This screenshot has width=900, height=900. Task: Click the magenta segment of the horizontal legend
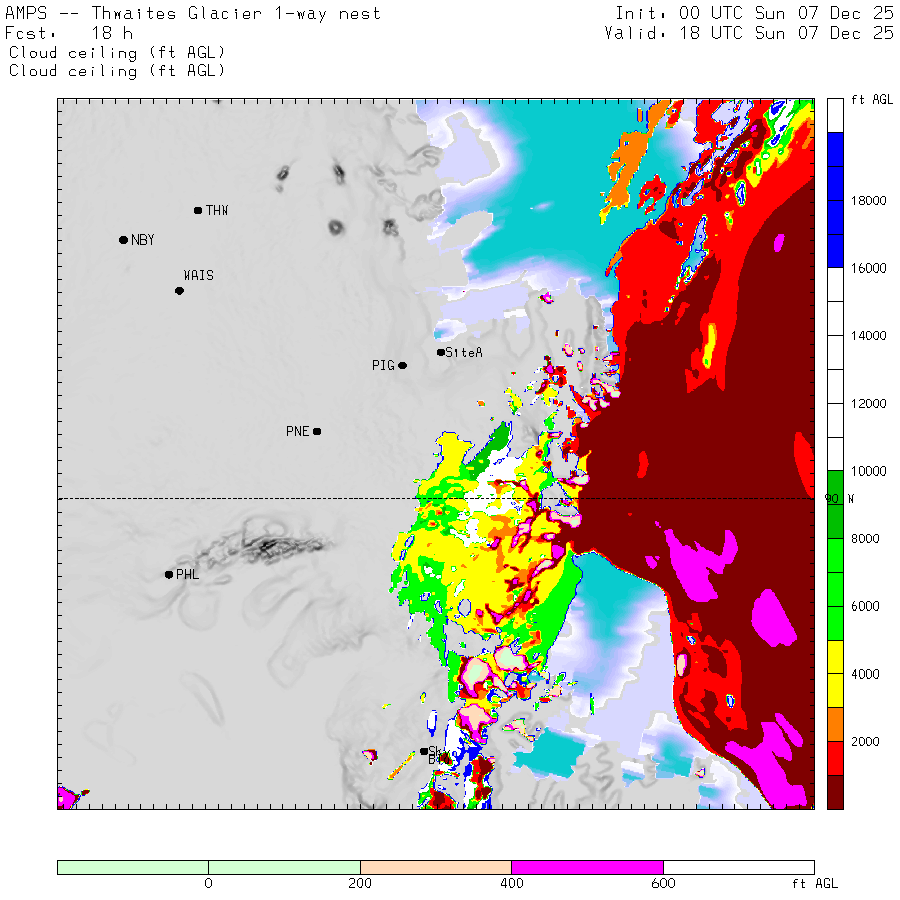point(587,867)
